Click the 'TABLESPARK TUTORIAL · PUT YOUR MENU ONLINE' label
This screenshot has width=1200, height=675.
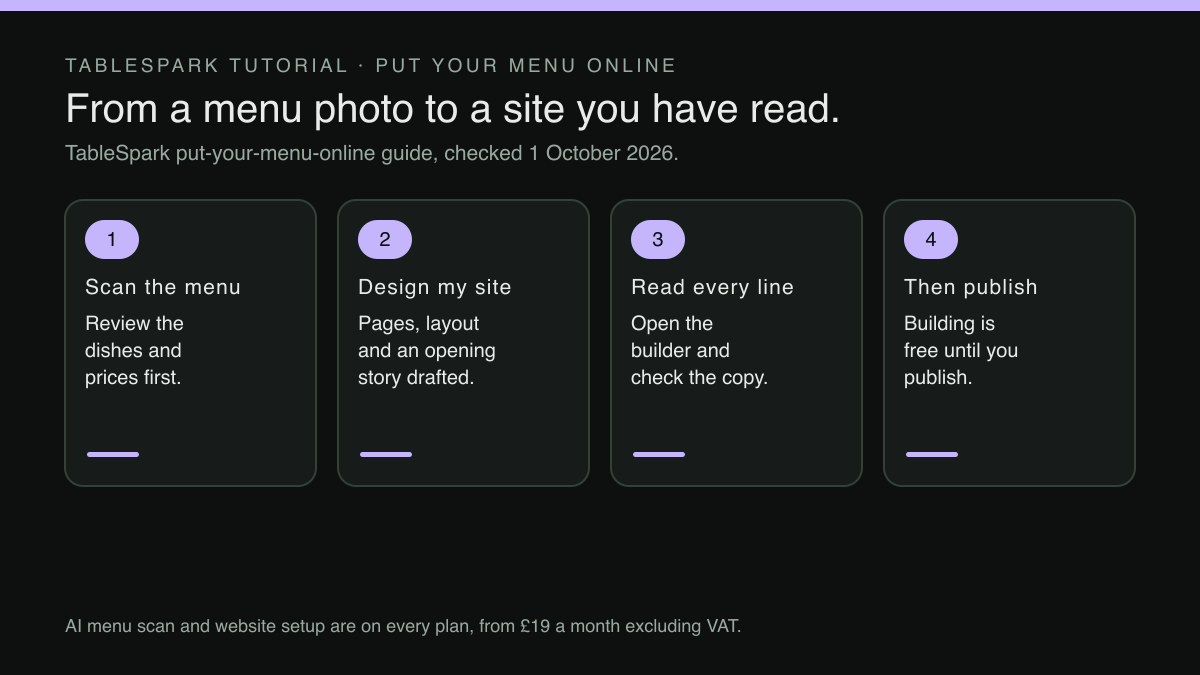[x=371, y=66]
